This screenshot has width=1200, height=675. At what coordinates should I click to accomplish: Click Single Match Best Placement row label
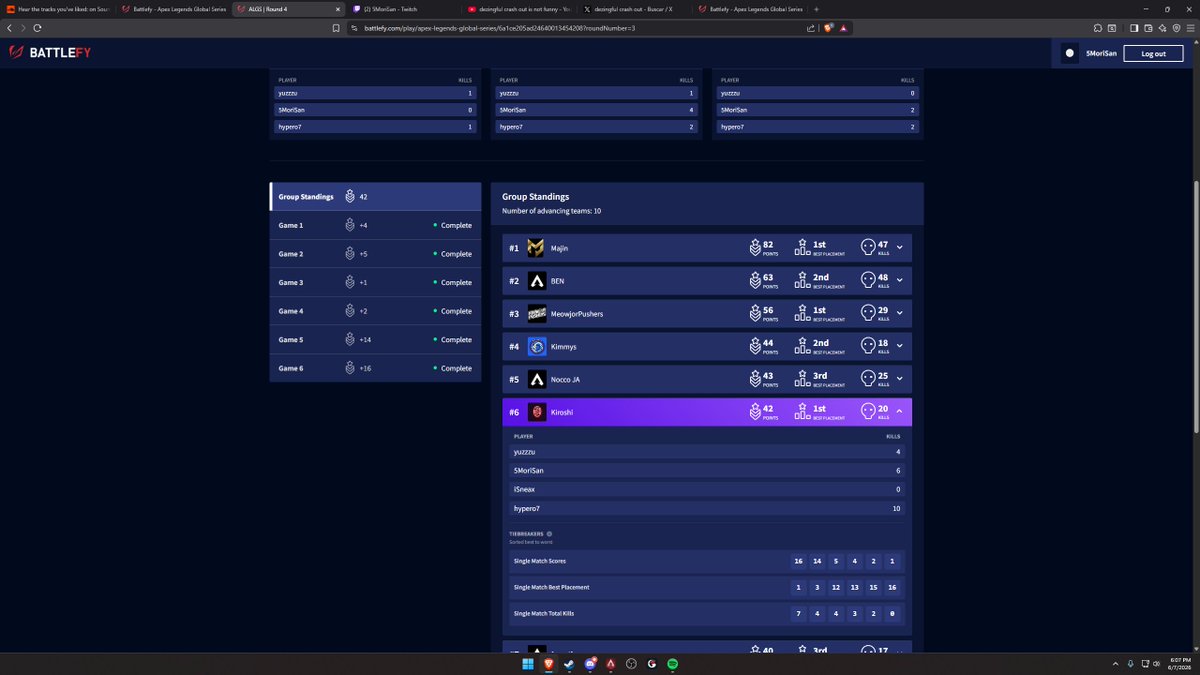pyautogui.click(x=551, y=587)
